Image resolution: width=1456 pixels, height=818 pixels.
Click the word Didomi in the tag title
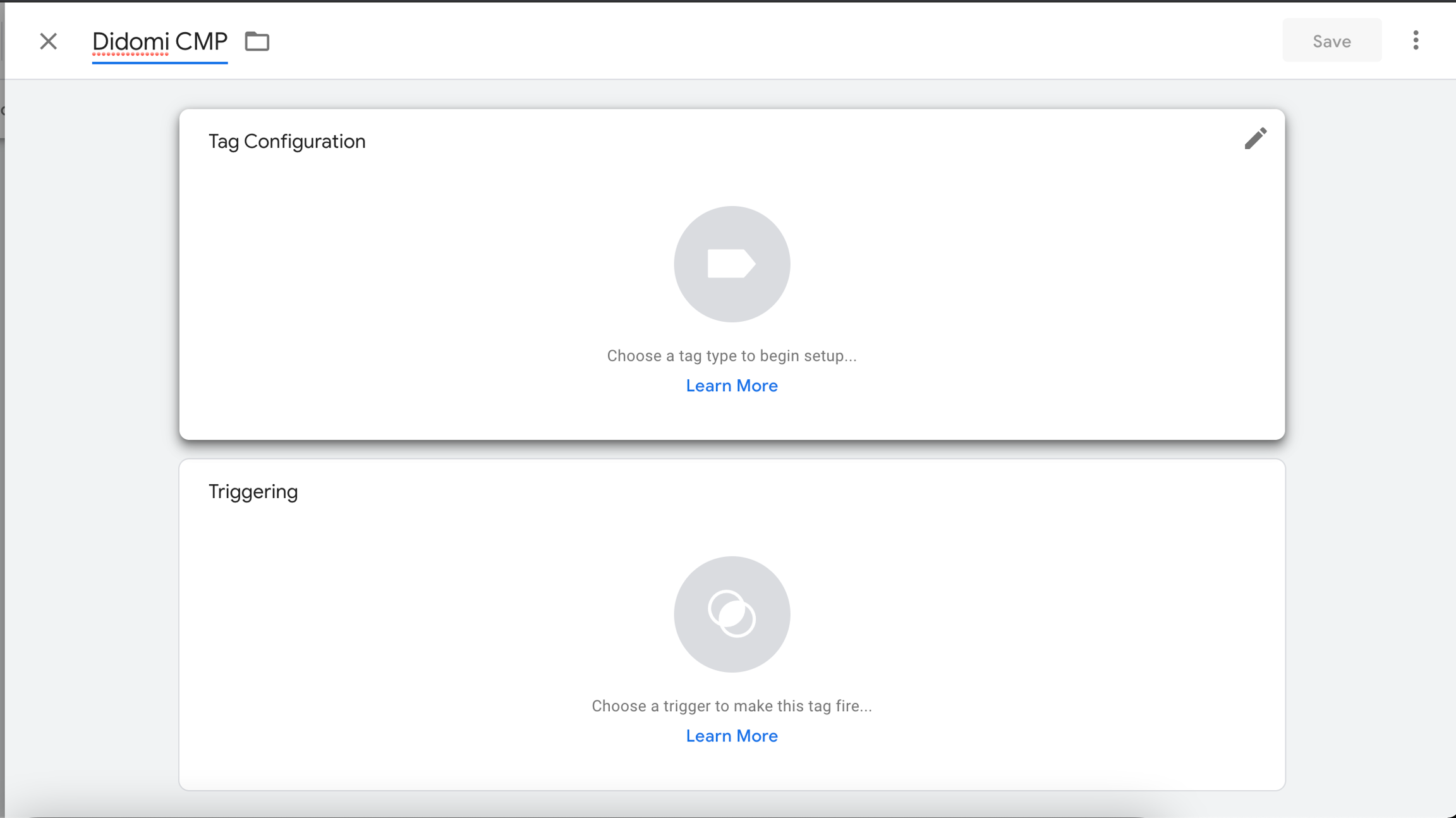(x=130, y=42)
